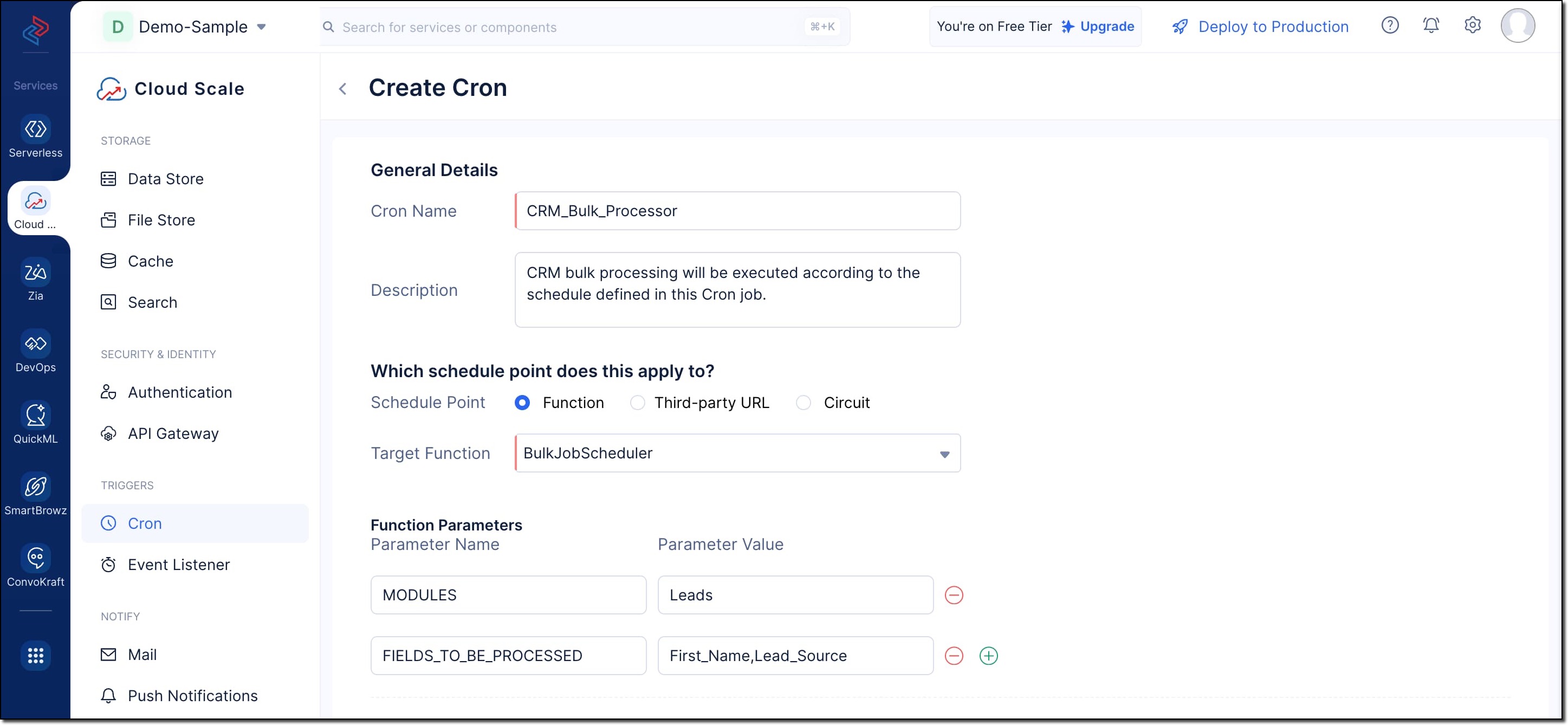
Task: Open Event Listener in the sidebar
Action: click(178, 564)
